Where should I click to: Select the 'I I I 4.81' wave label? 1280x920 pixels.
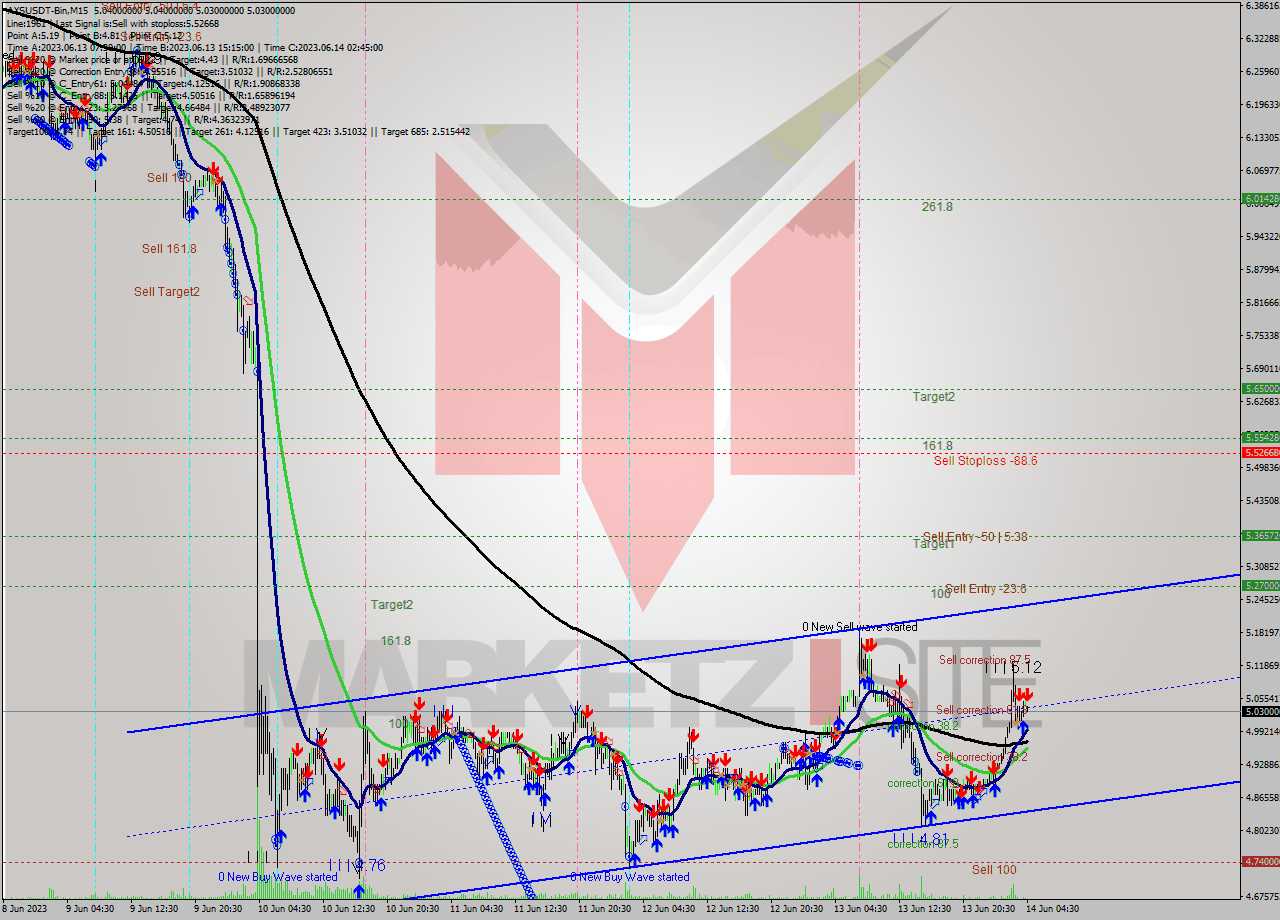[920, 838]
